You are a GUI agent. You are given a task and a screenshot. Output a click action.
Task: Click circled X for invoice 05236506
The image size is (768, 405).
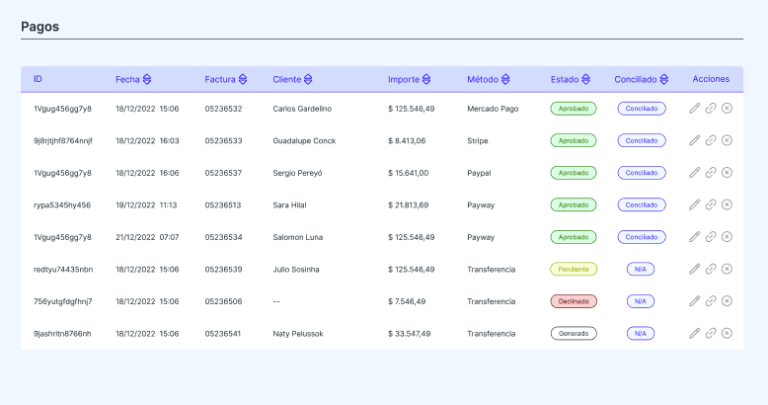point(727,301)
